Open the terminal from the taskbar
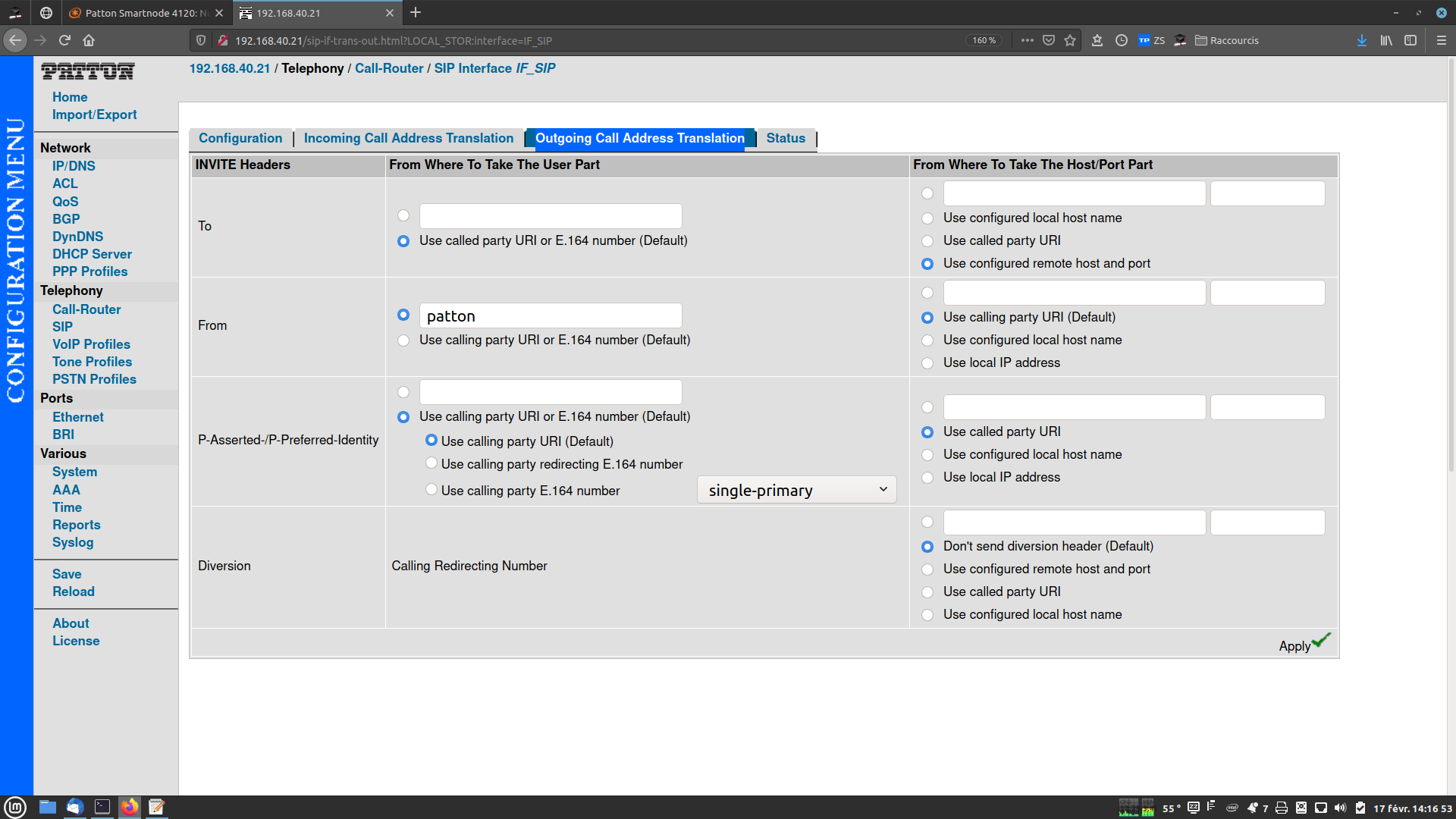This screenshot has height=819, width=1456. click(102, 807)
